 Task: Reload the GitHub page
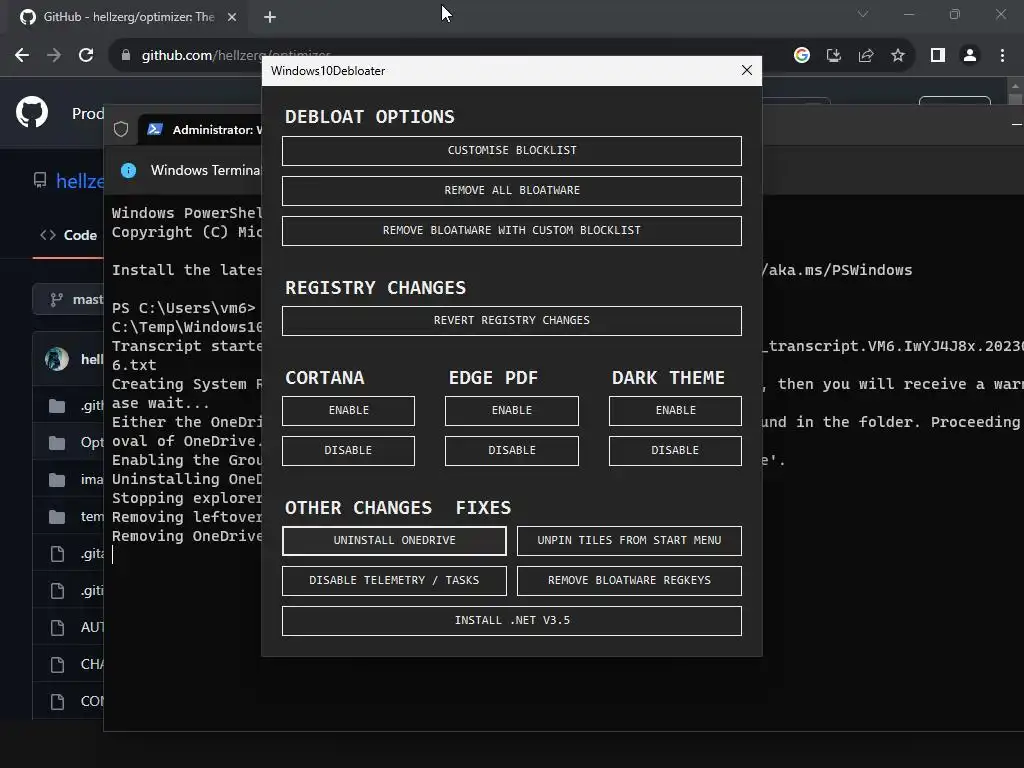coord(86,55)
